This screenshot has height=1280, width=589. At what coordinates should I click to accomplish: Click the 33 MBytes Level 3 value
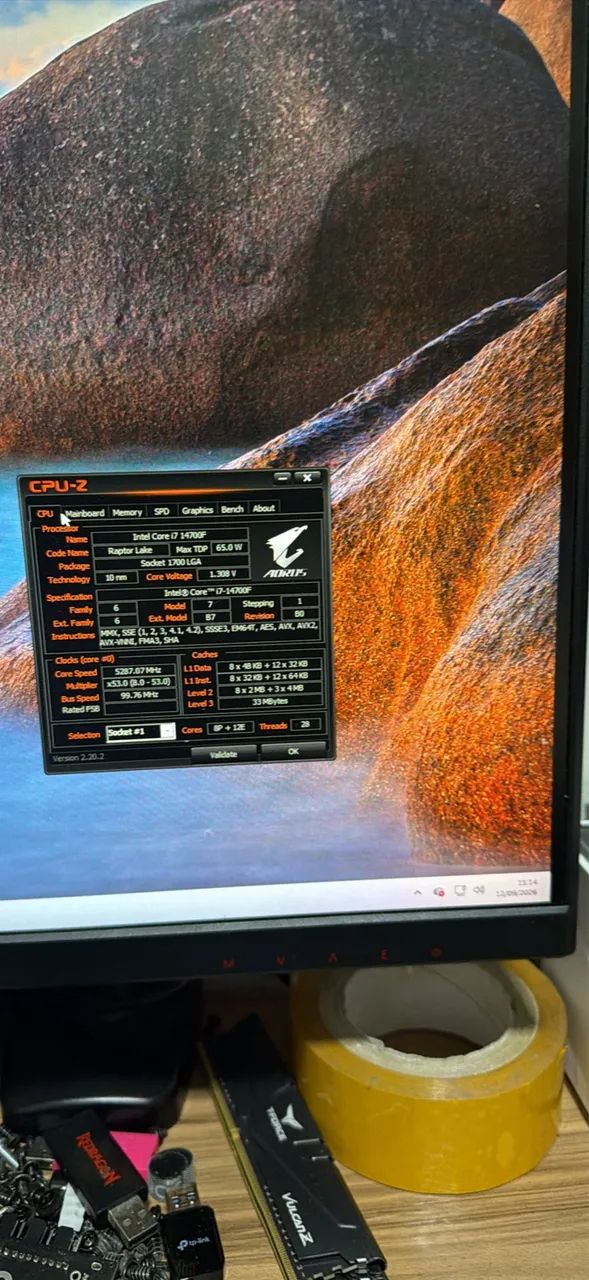pos(268,701)
